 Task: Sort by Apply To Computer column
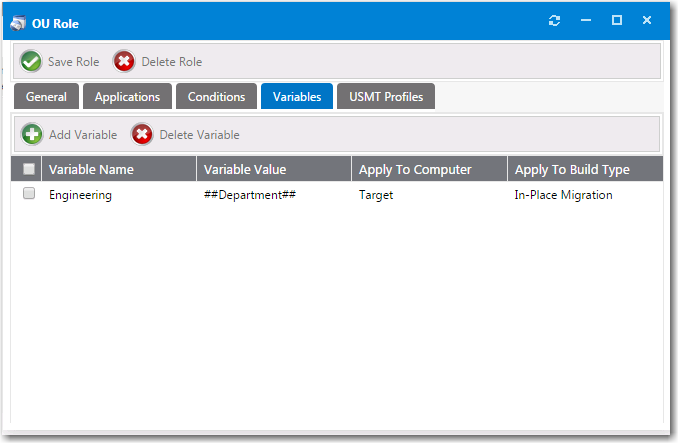click(x=415, y=169)
